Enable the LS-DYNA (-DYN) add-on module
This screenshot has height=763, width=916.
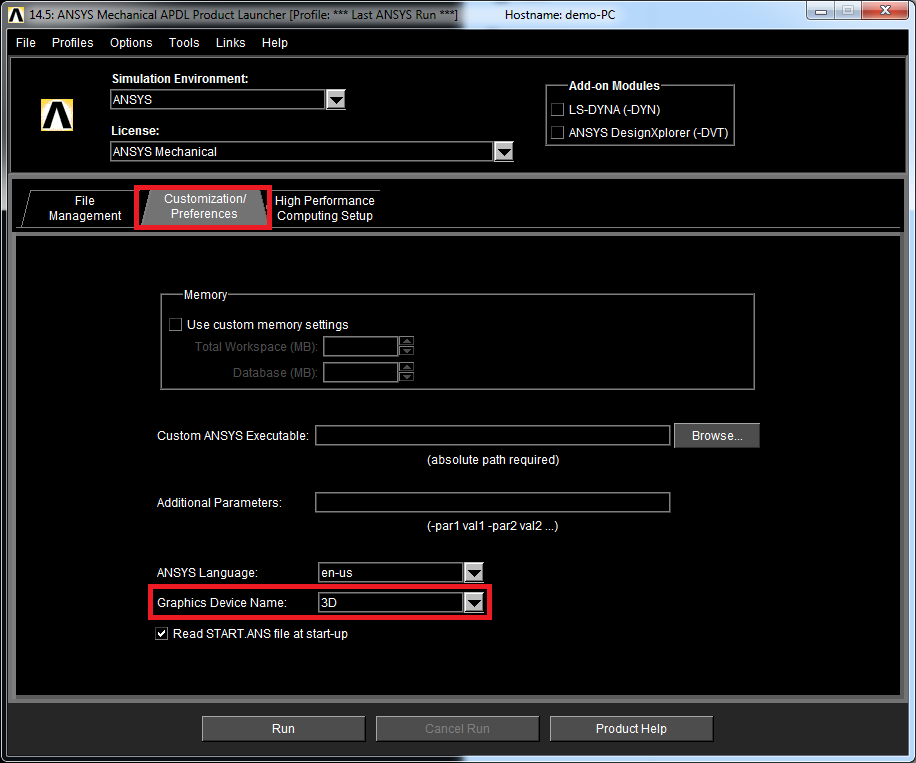[x=558, y=109]
